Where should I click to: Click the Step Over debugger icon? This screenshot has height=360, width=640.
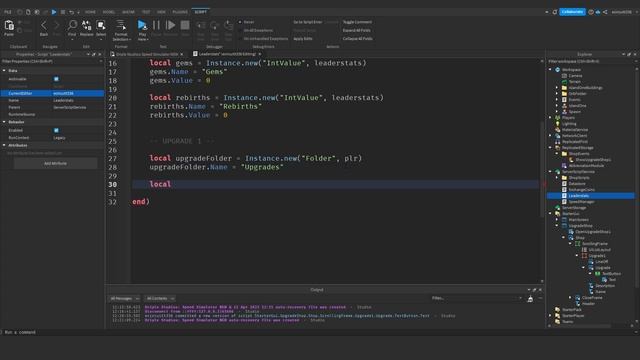point(215,26)
